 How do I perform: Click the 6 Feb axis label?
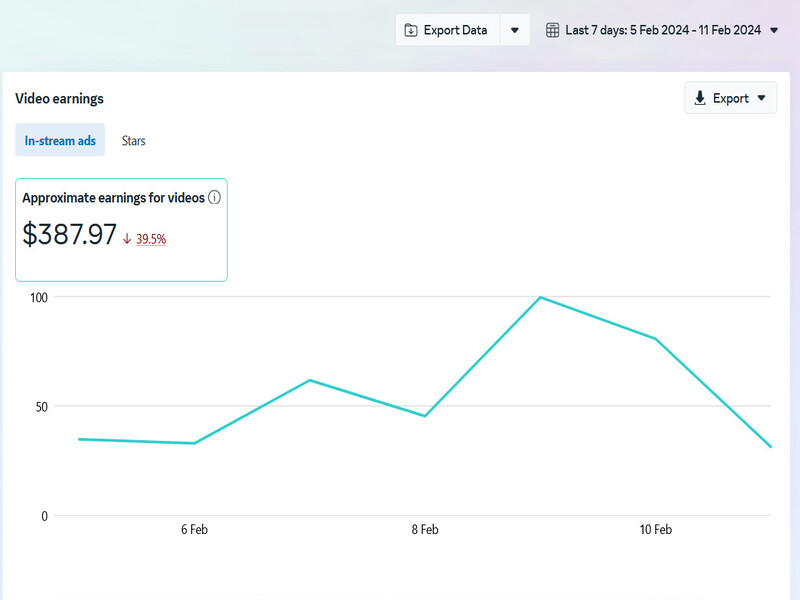194,530
